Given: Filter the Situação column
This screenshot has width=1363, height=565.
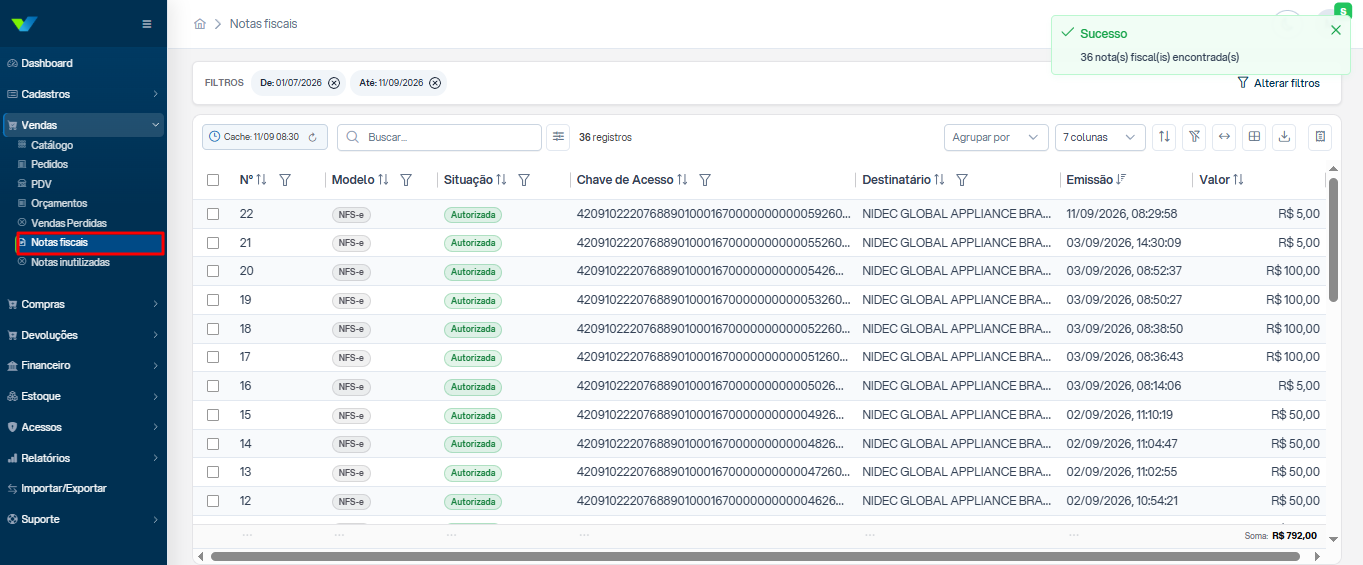Looking at the screenshot, I should click(x=524, y=180).
